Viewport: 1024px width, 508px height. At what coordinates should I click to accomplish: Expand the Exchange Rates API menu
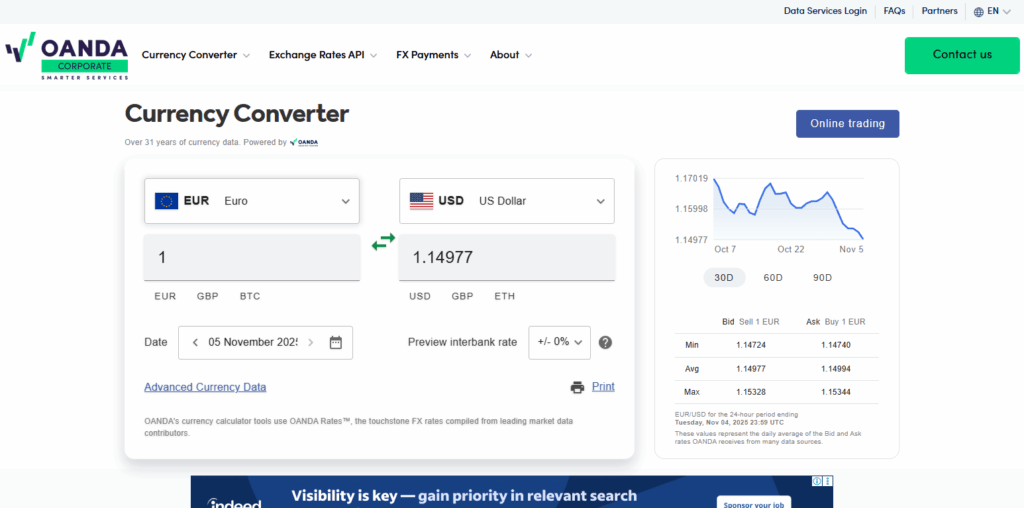pos(323,55)
